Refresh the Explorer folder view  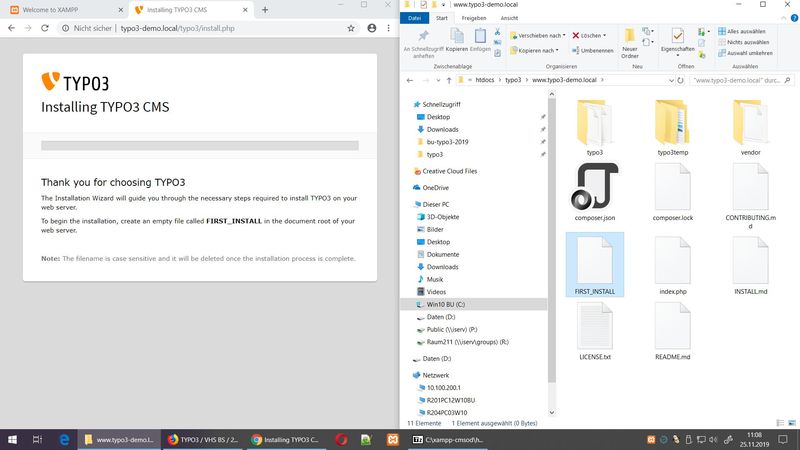(681, 78)
